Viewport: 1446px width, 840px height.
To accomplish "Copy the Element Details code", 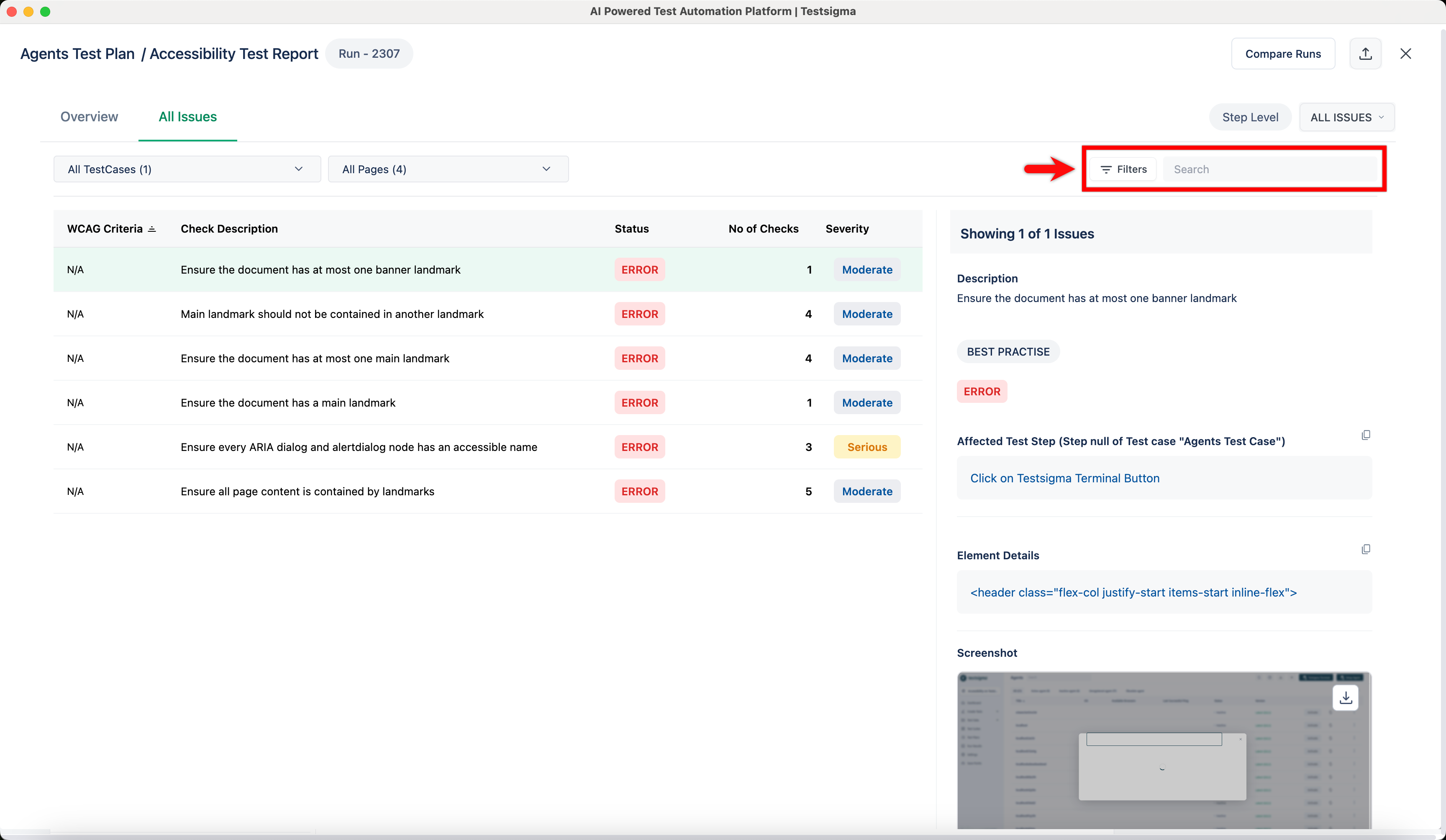I will pos(1366,549).
